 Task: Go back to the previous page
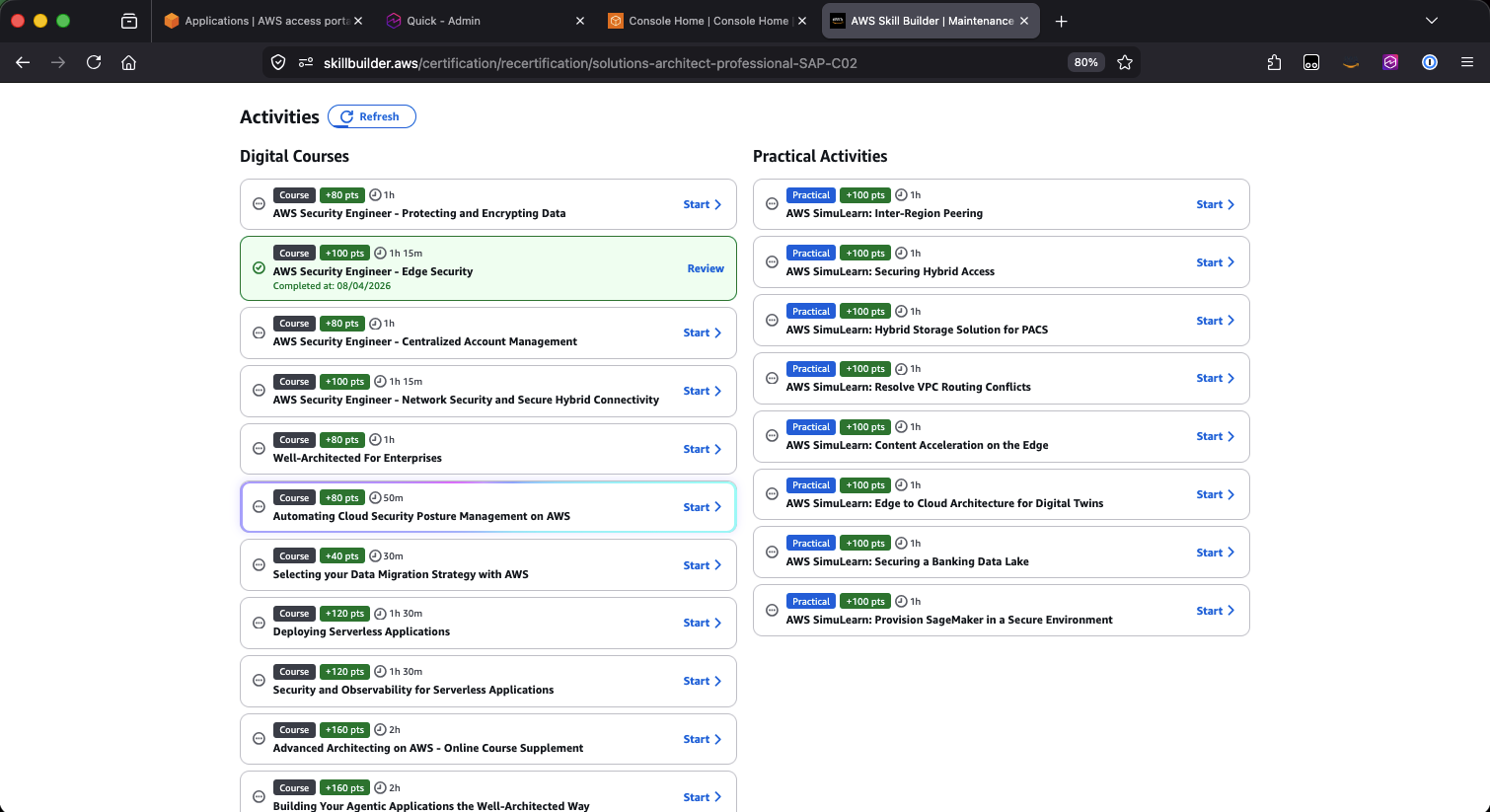pyautogui.click(x=23, y=62)
